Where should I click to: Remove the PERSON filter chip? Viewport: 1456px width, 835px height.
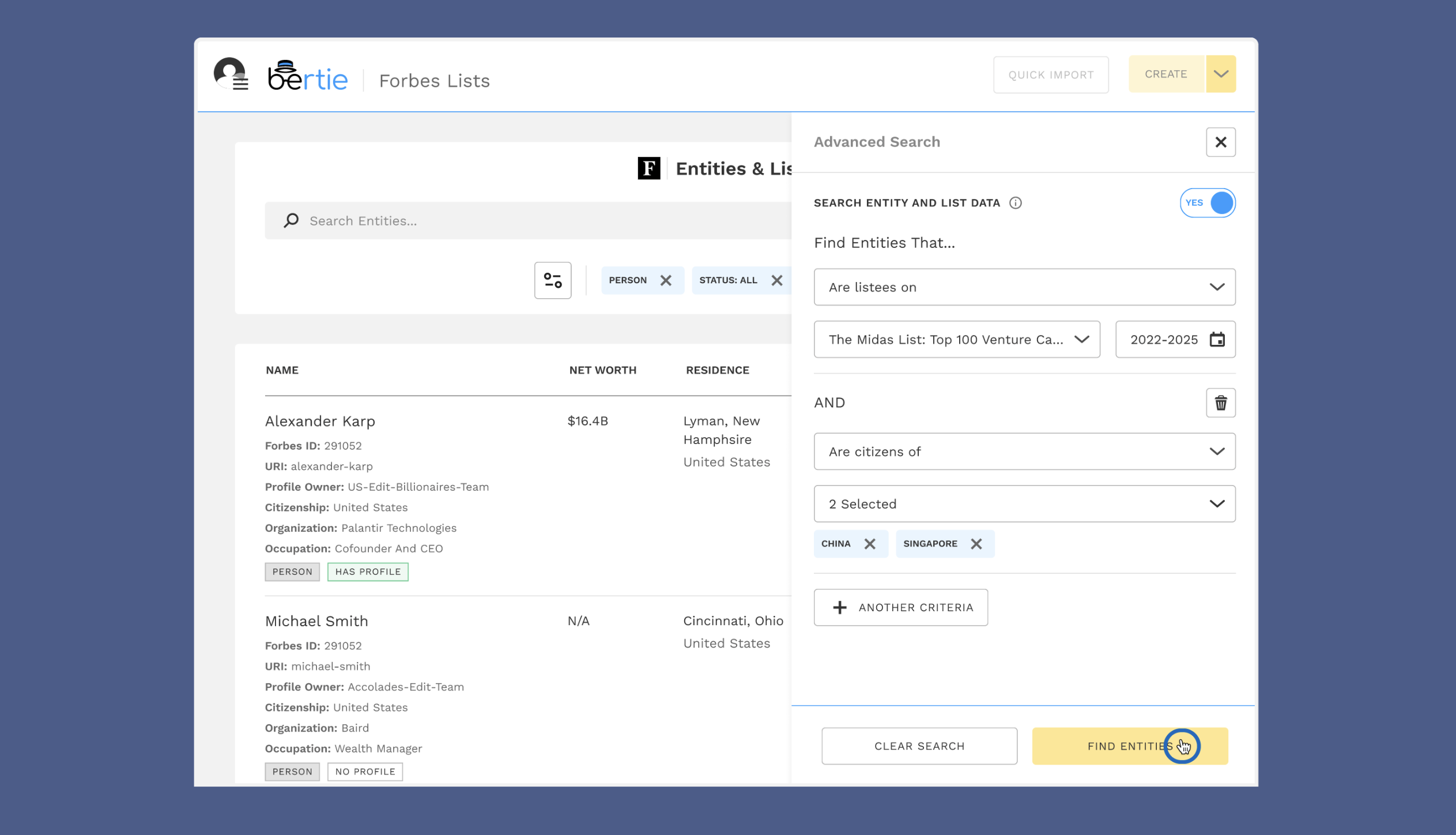point(667,280)
